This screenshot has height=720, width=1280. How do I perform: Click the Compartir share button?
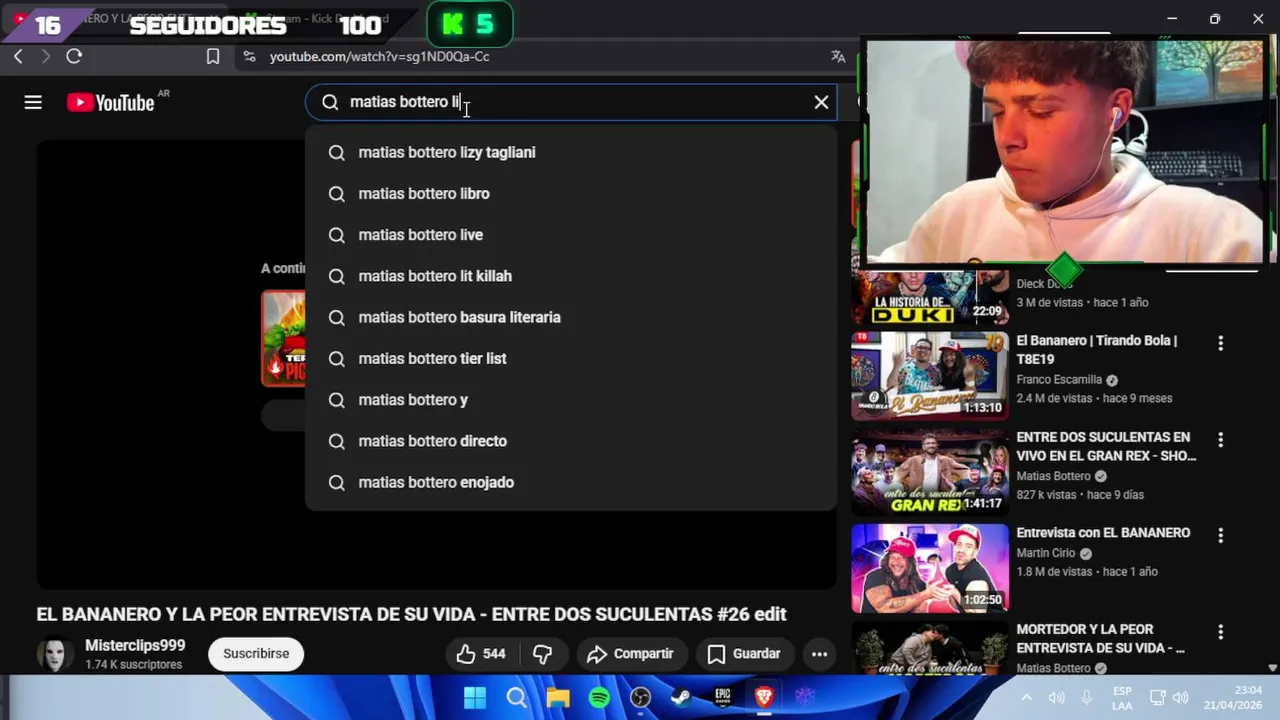pos(631,654)
